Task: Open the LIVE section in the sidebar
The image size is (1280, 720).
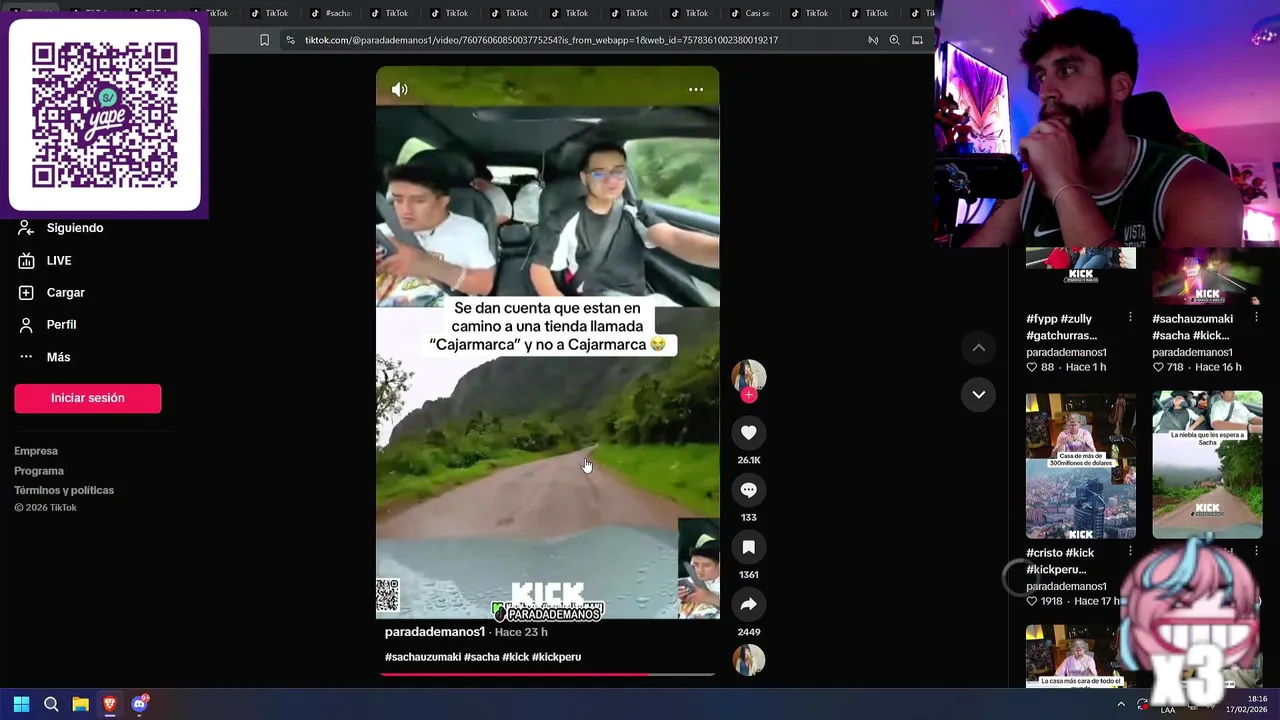Action: pyautogui.click(x=45, y=260)
